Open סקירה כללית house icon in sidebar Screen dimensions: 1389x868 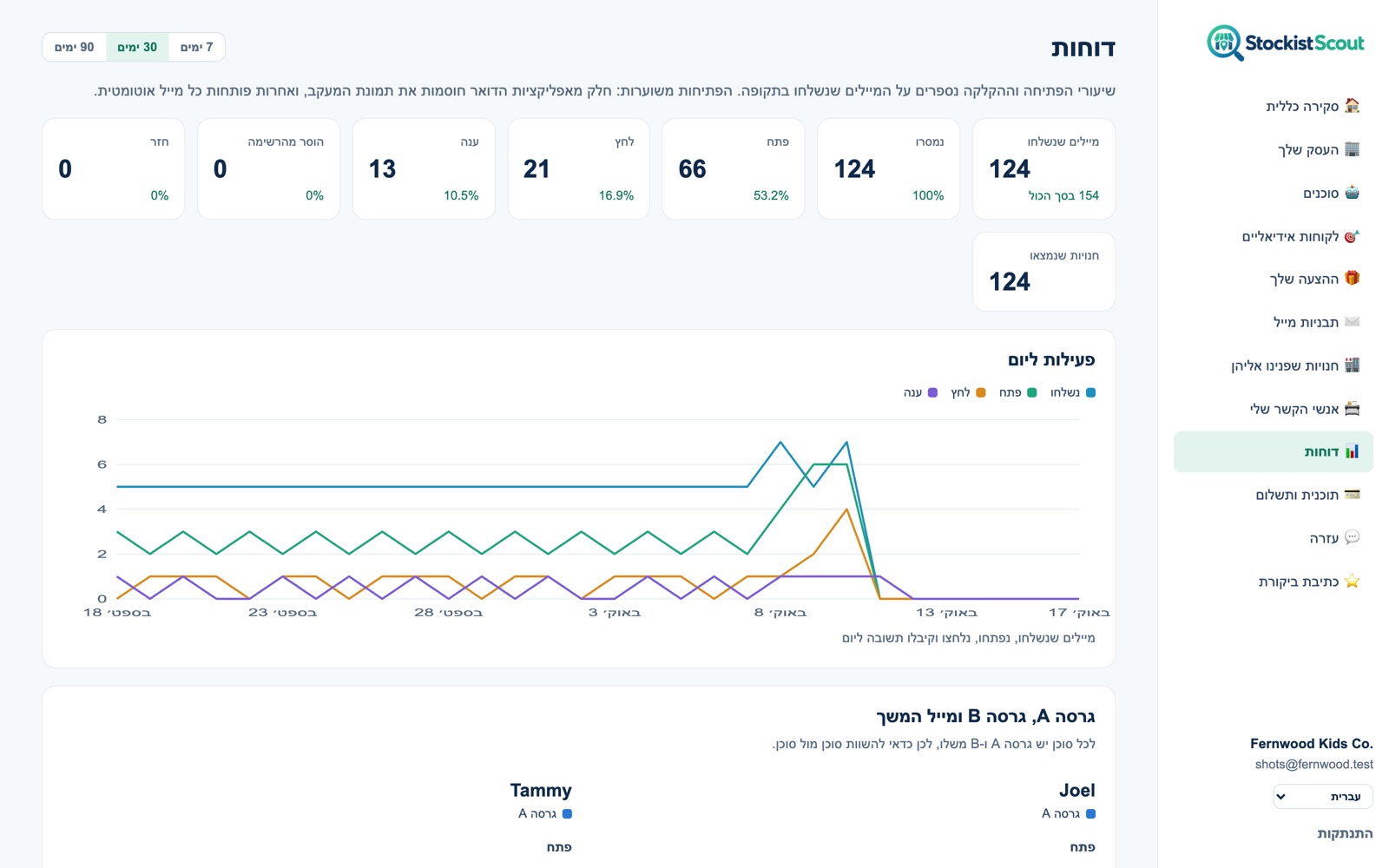1352,106
